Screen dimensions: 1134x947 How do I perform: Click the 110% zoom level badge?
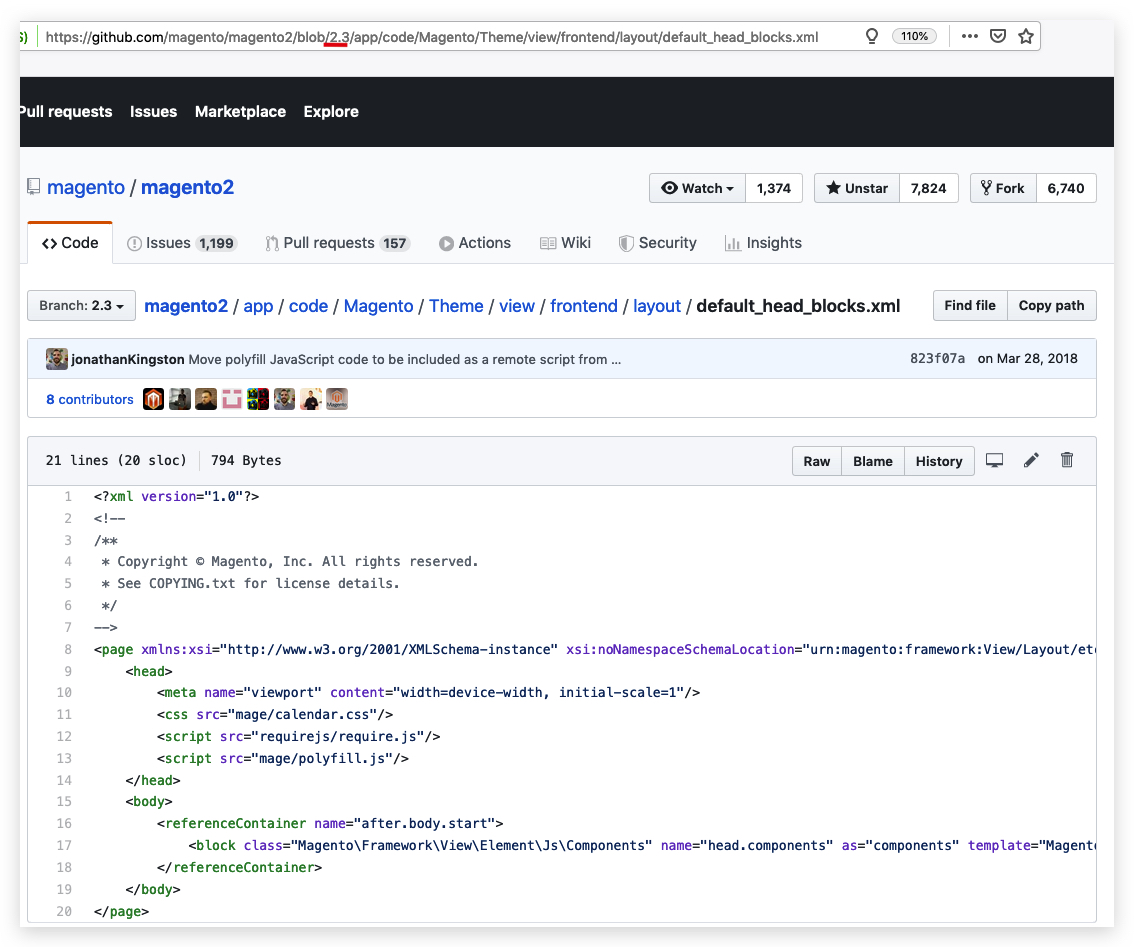tap(914, 36)
